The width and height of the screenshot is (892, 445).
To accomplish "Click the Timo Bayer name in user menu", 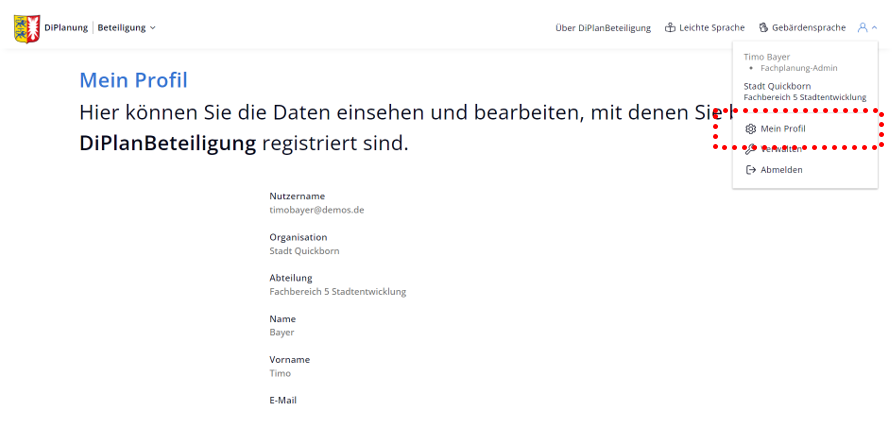I will (x=767, y=57).
